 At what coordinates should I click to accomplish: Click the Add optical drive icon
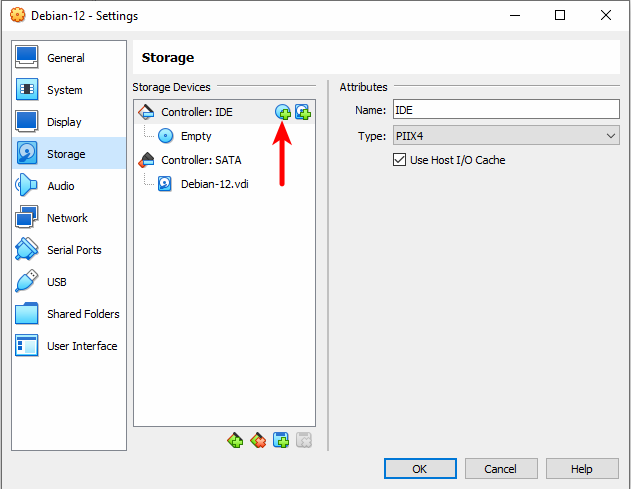click(283, 112)
